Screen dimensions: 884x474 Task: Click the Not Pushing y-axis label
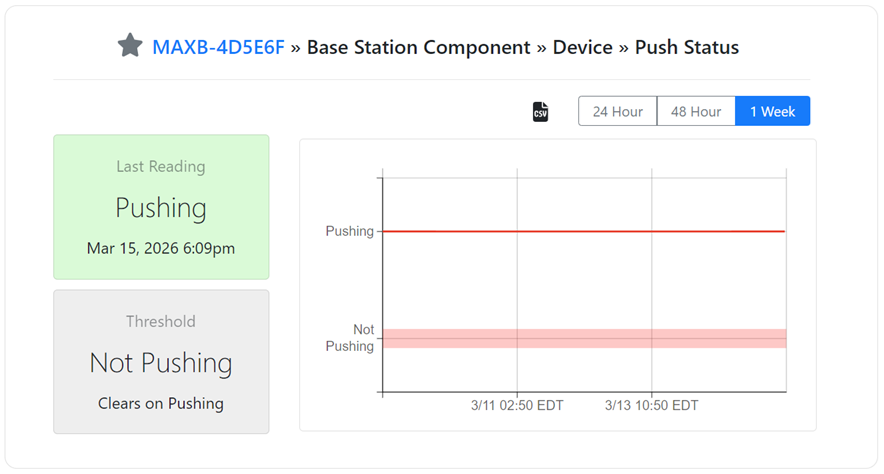351,338
